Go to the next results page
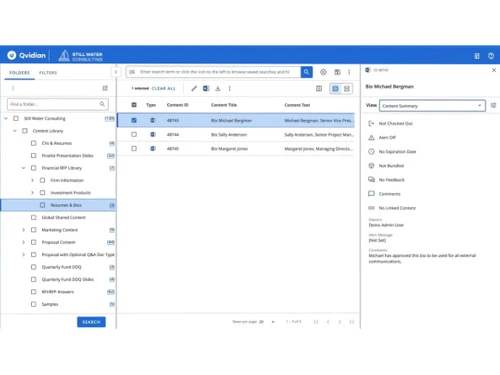The image size is (500, 375). tap(340, 322)
